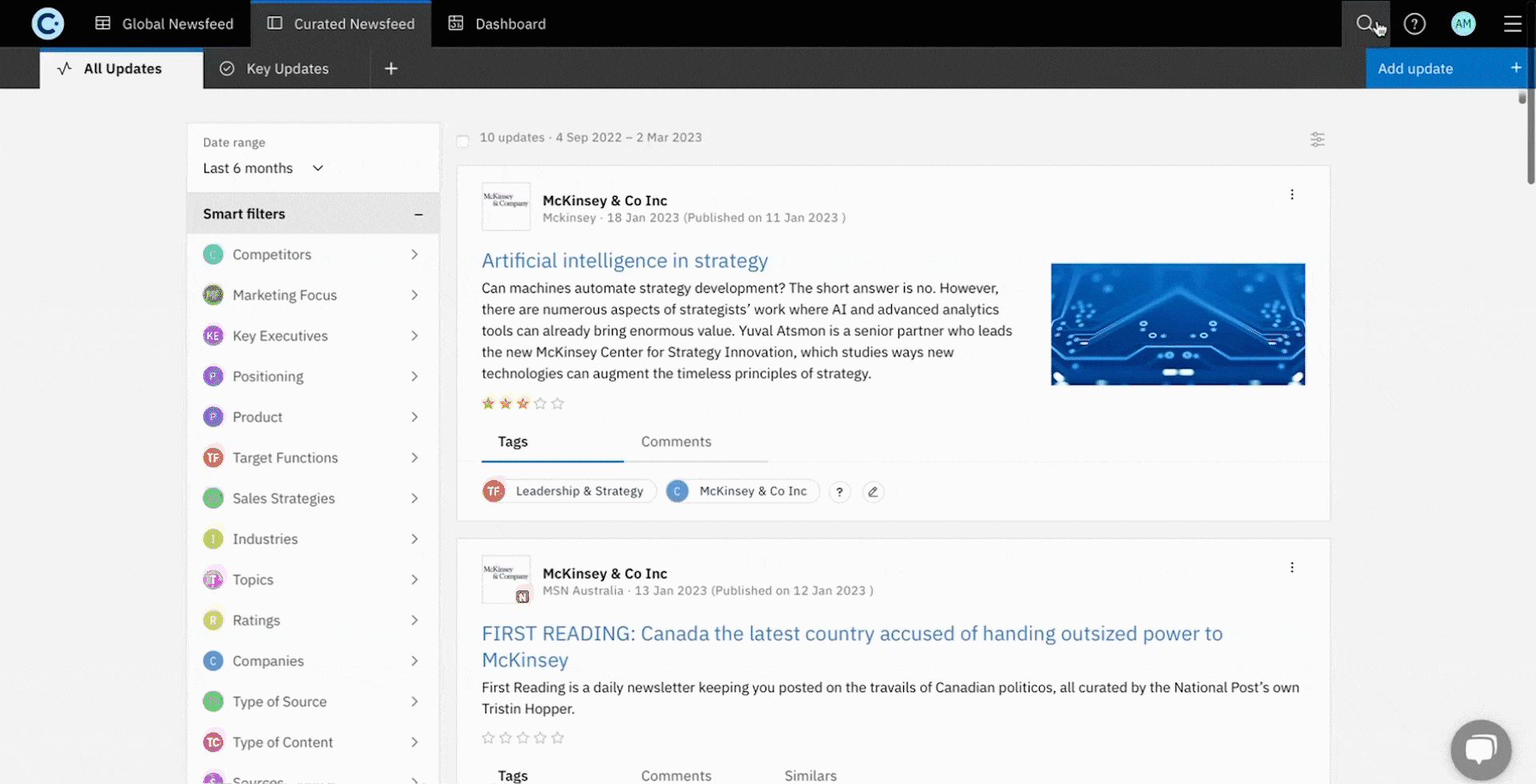Open the Artificial intelligence in strategy article

(624, 261)
